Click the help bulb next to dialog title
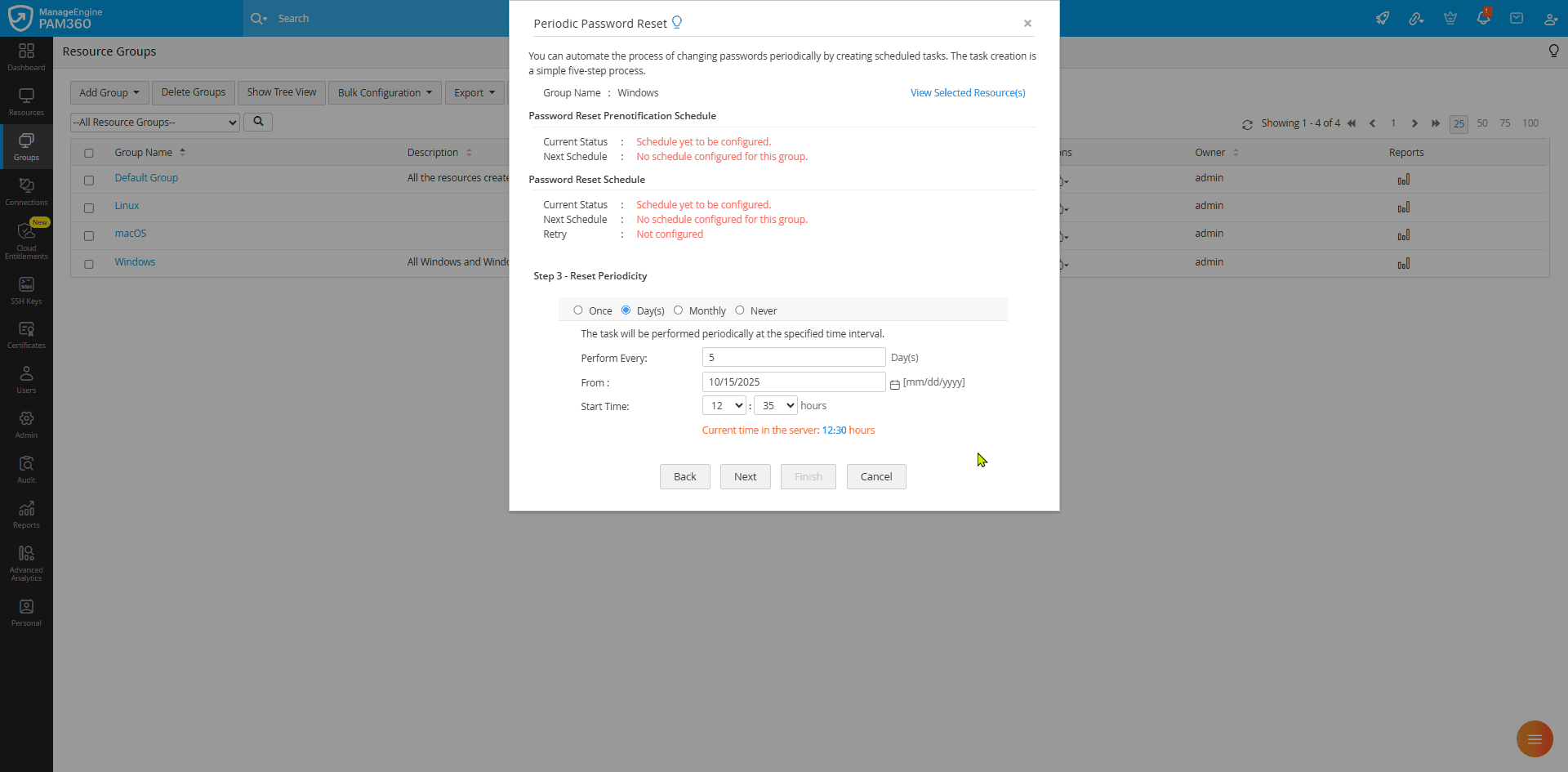Screen dimensions: 1568x772 pos(677,22)
